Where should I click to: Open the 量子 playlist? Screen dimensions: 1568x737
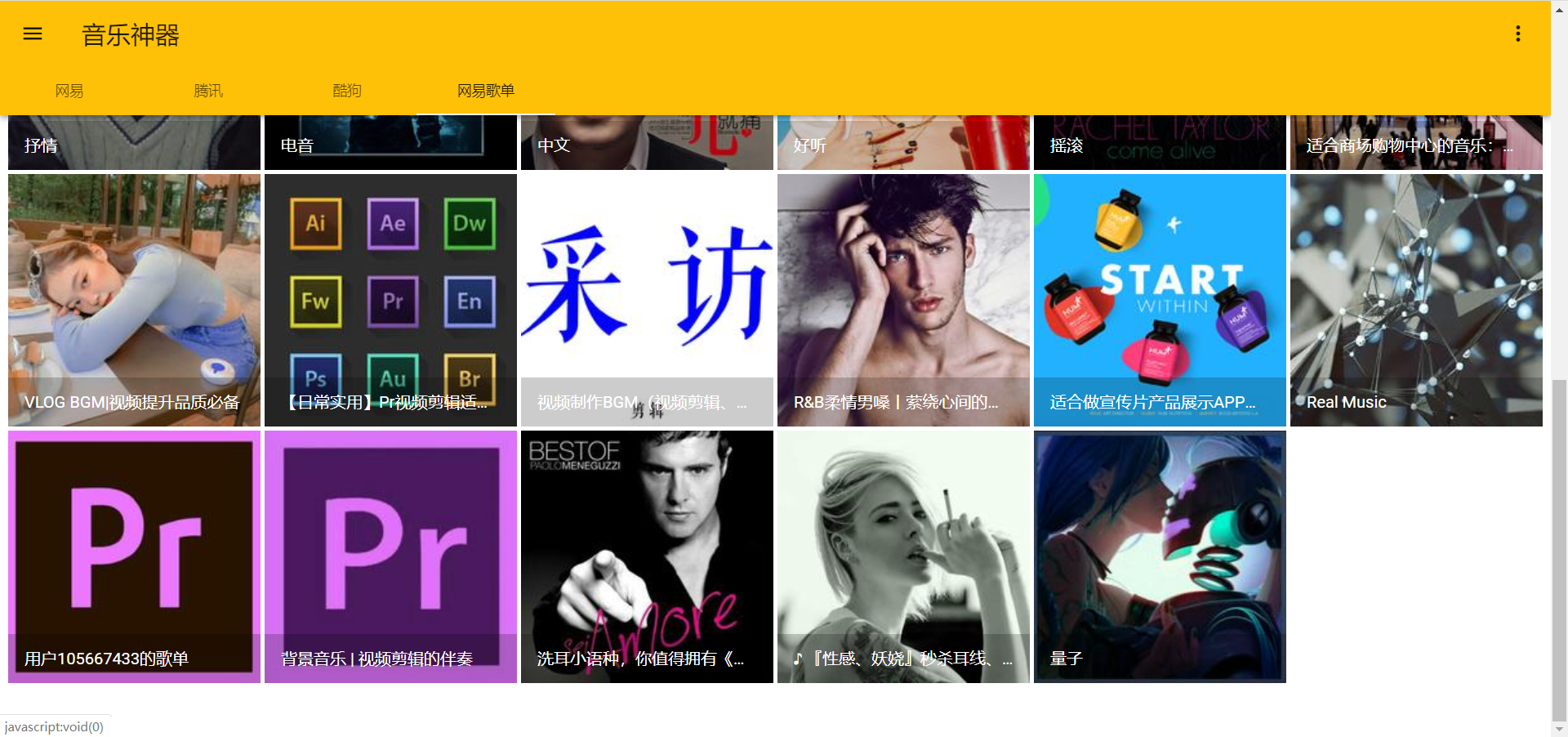[x=1159, y=557]
